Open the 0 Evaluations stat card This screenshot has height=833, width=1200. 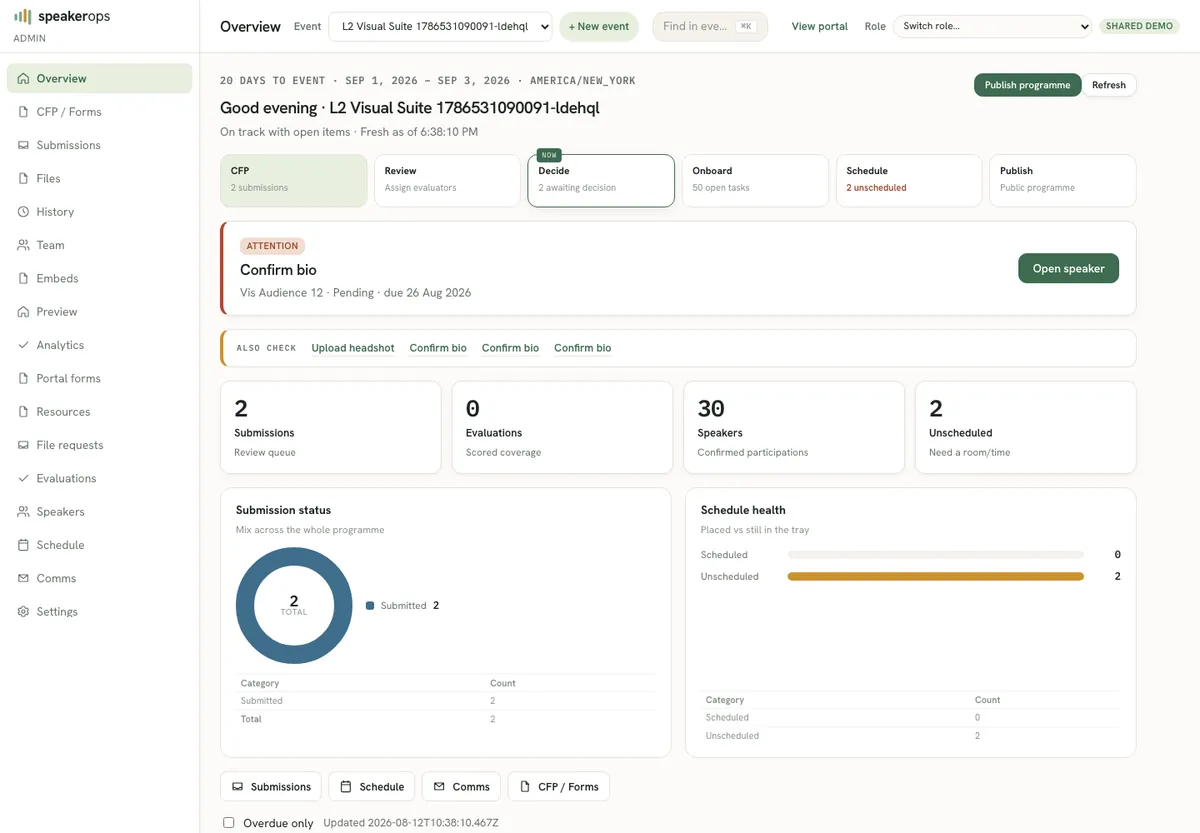[x=562, y=427]
